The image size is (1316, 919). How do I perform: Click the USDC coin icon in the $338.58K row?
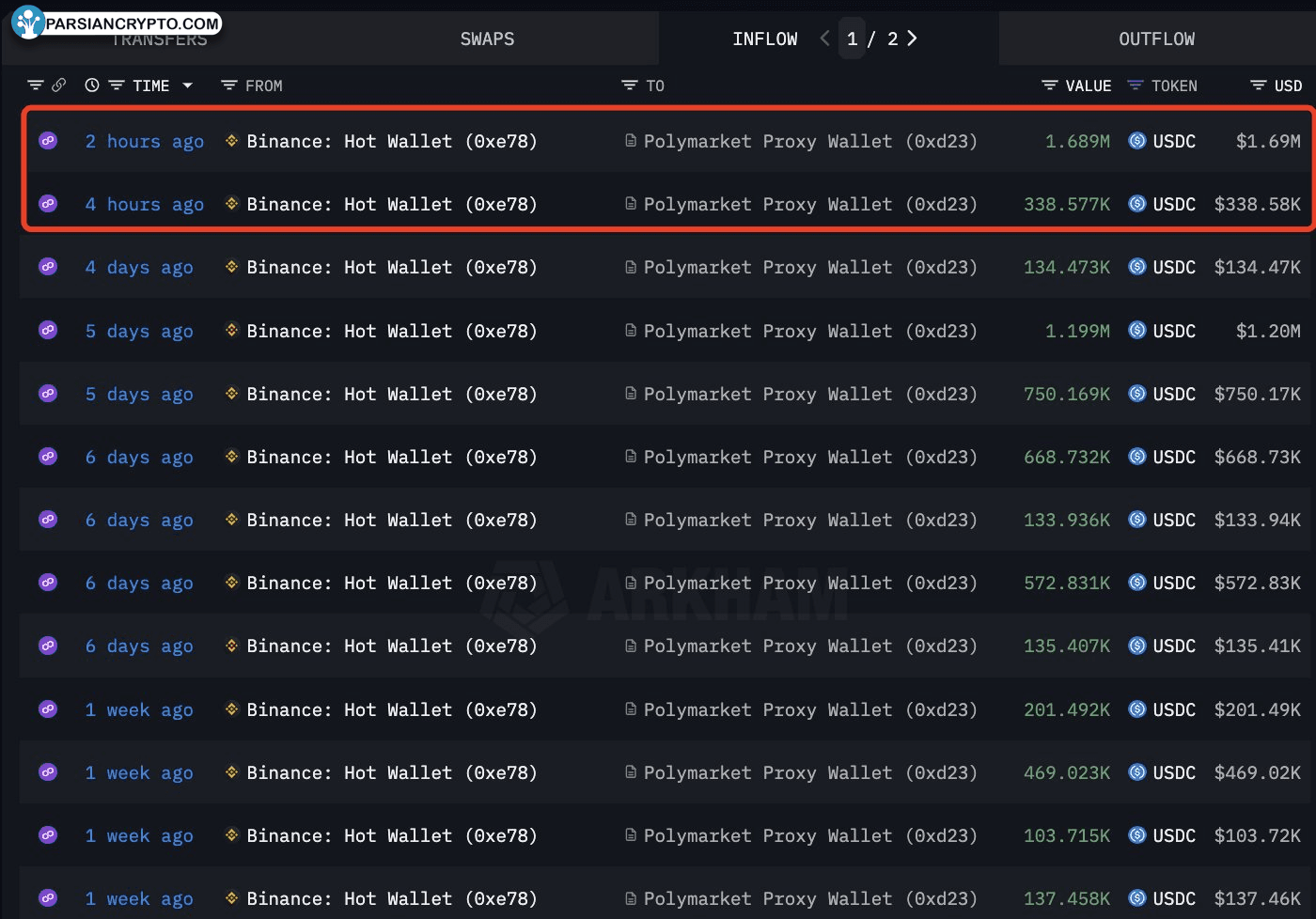(x=1136, y=204)
